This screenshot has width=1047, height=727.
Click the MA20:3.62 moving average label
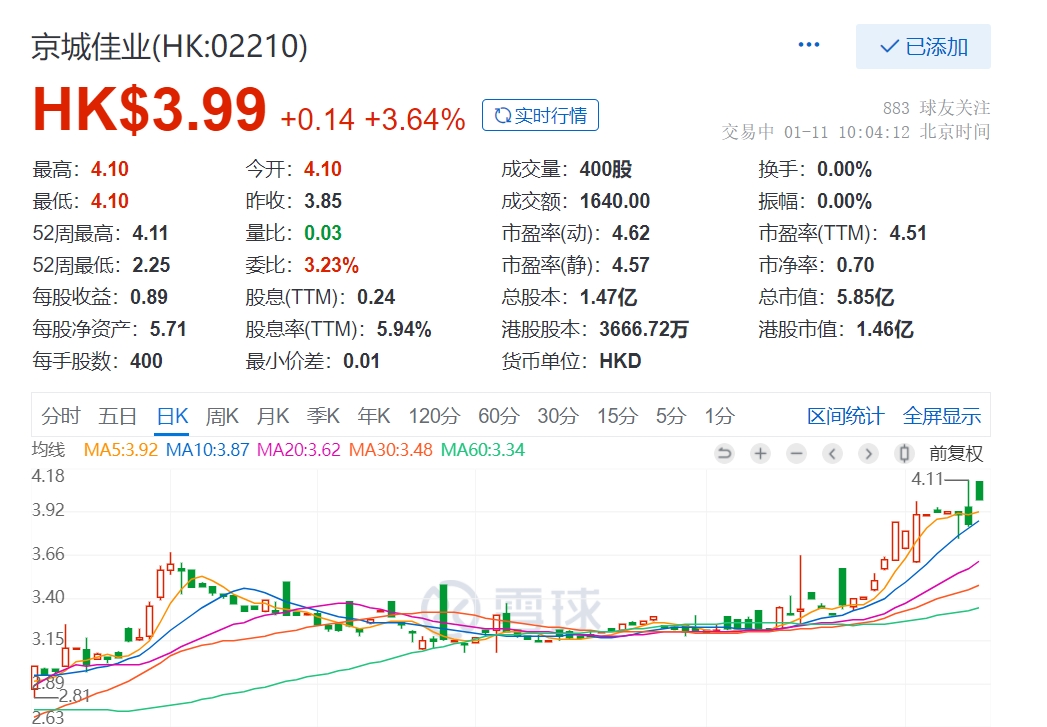(298, 450)
